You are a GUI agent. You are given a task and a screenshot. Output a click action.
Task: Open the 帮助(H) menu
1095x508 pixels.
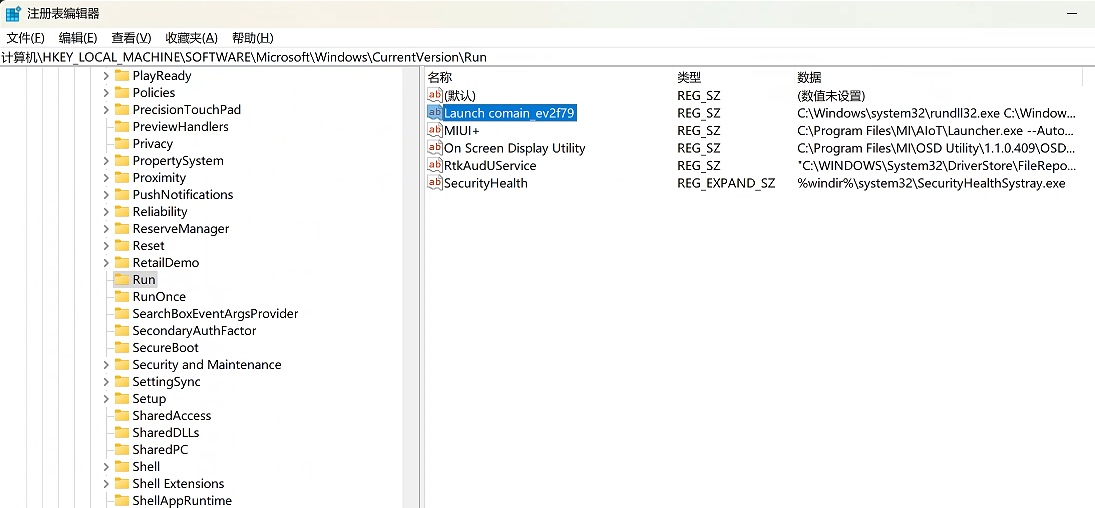(252, 38)
